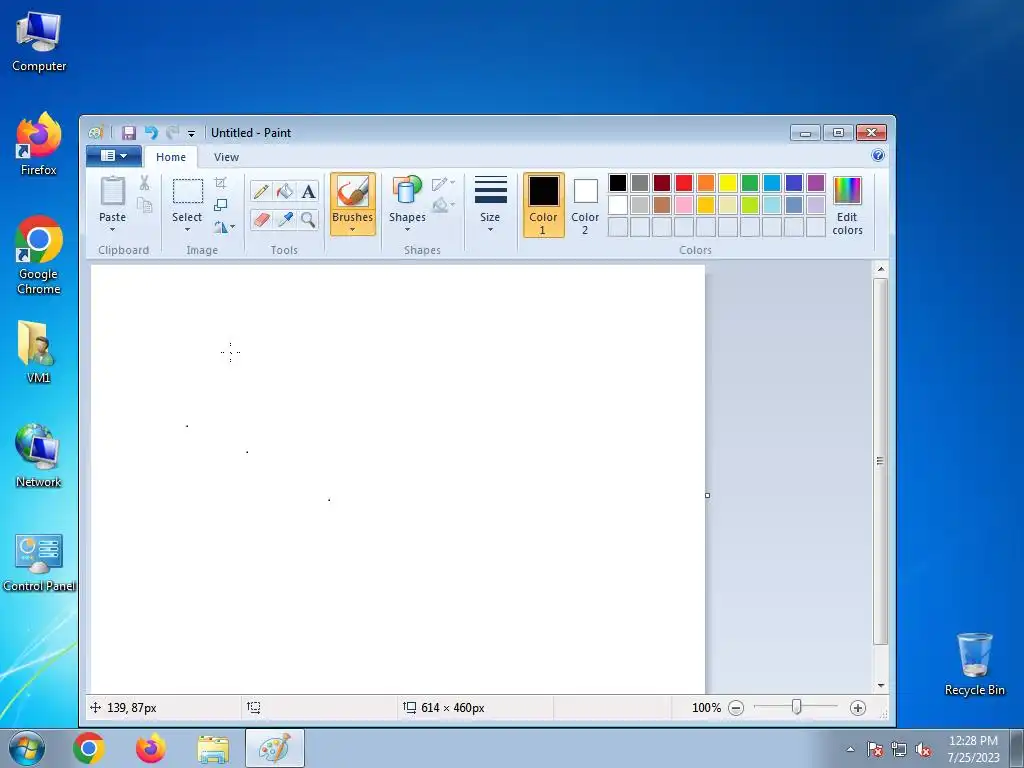Click the muted volume tray icon
The width and height of the screenshot is (1024, 768).
tap(923, 750)
